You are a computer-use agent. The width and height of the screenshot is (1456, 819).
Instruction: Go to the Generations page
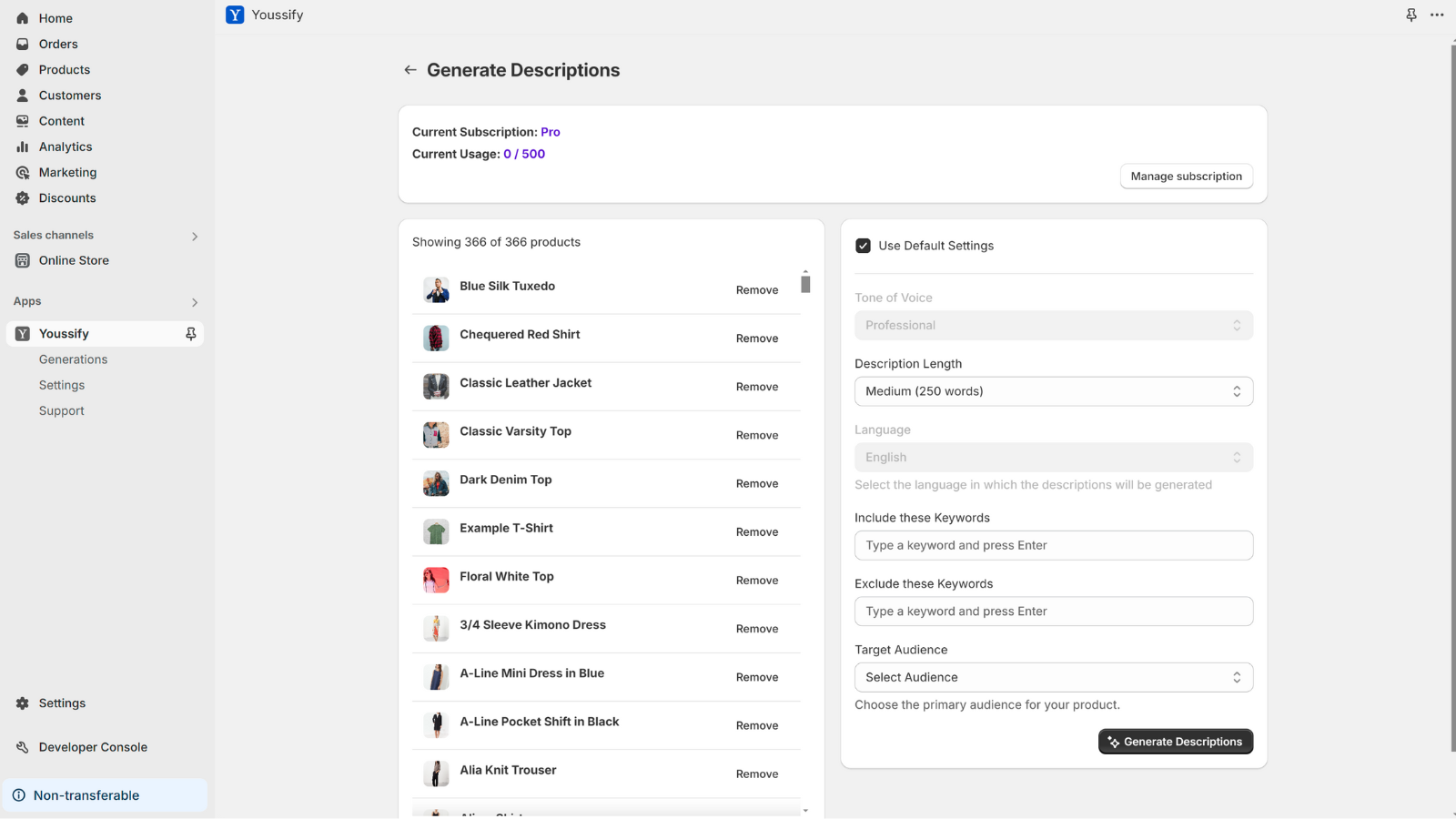[73, 359]
